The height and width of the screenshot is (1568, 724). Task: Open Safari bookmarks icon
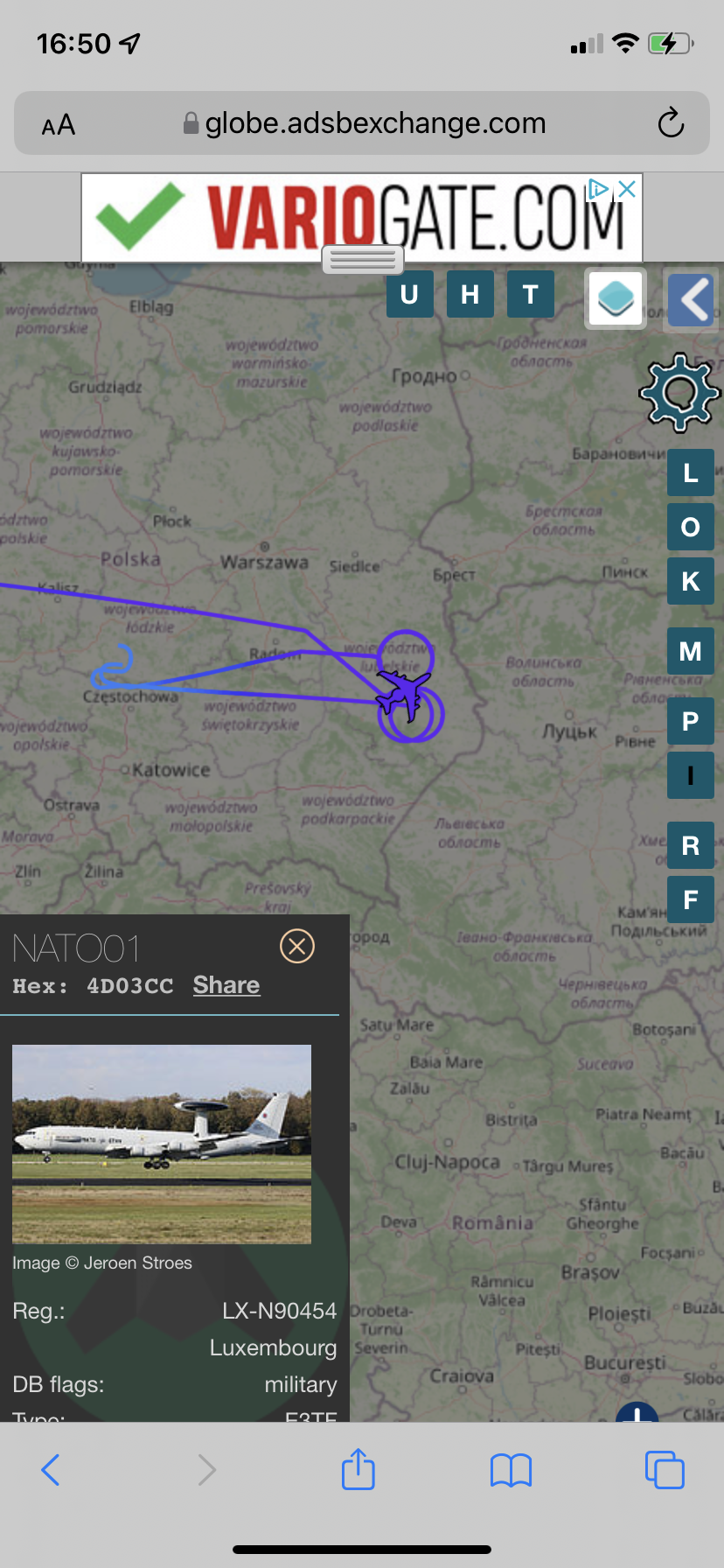512,1470
